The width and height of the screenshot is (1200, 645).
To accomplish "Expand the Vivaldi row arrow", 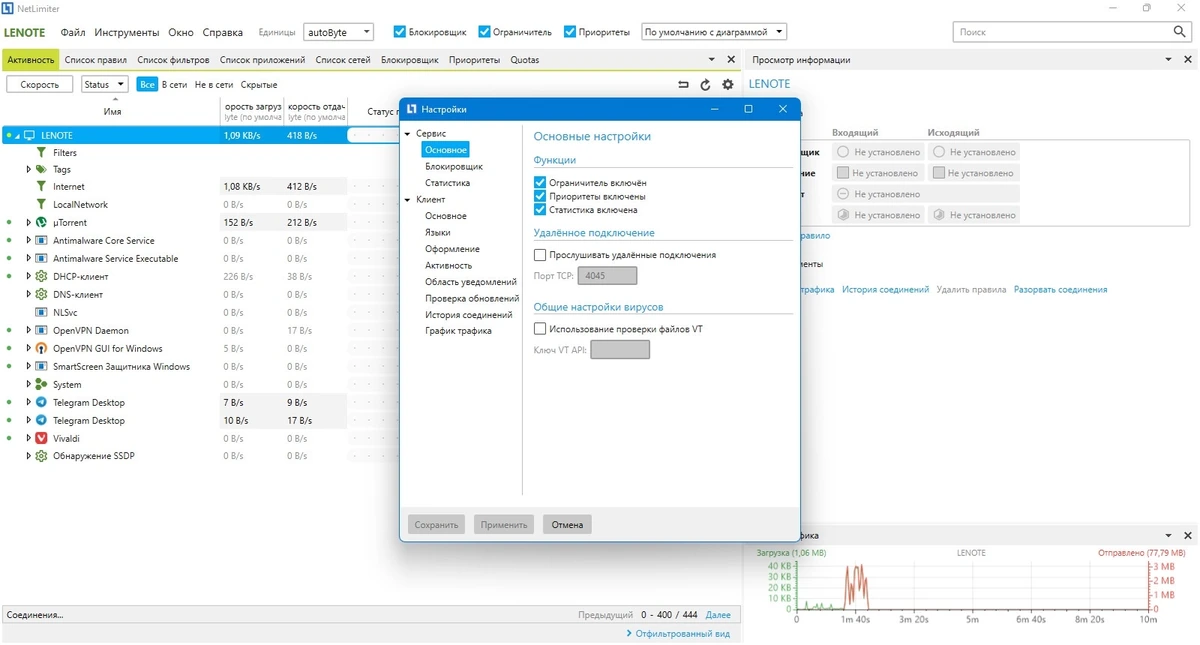I will pos(29,438).
